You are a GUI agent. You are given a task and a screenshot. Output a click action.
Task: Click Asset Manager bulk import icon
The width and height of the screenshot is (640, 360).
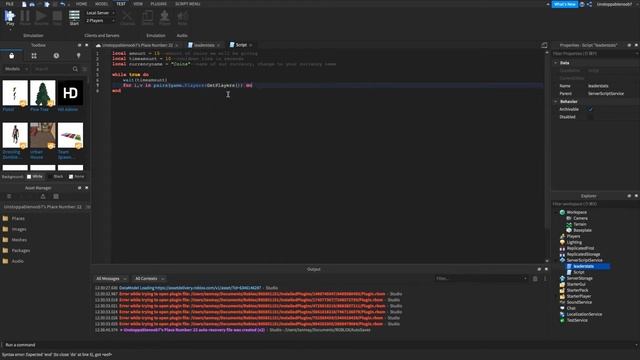(x=42, y=196)
